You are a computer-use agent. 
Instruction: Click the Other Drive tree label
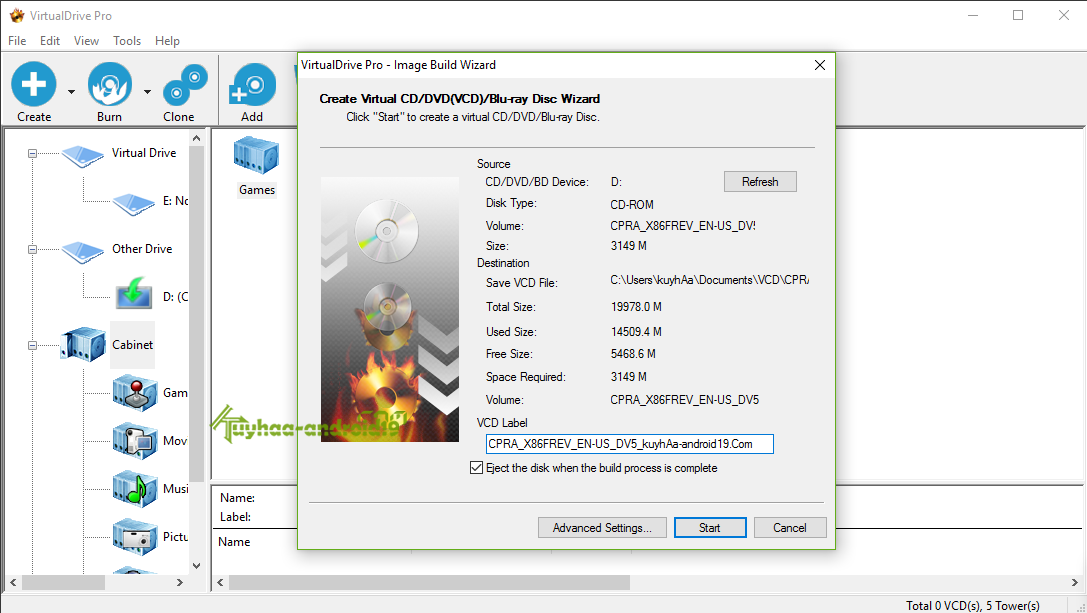(x=142, y=248)
